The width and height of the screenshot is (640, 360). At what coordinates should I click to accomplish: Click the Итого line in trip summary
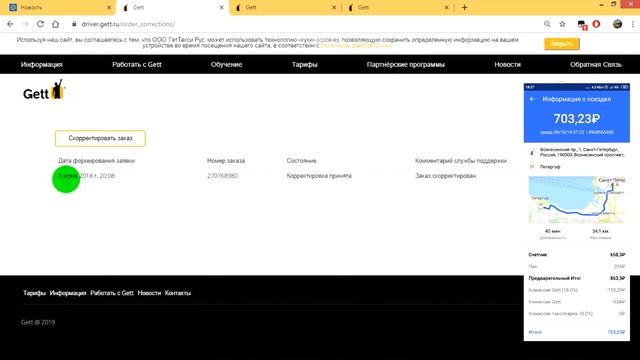[576, 332]
